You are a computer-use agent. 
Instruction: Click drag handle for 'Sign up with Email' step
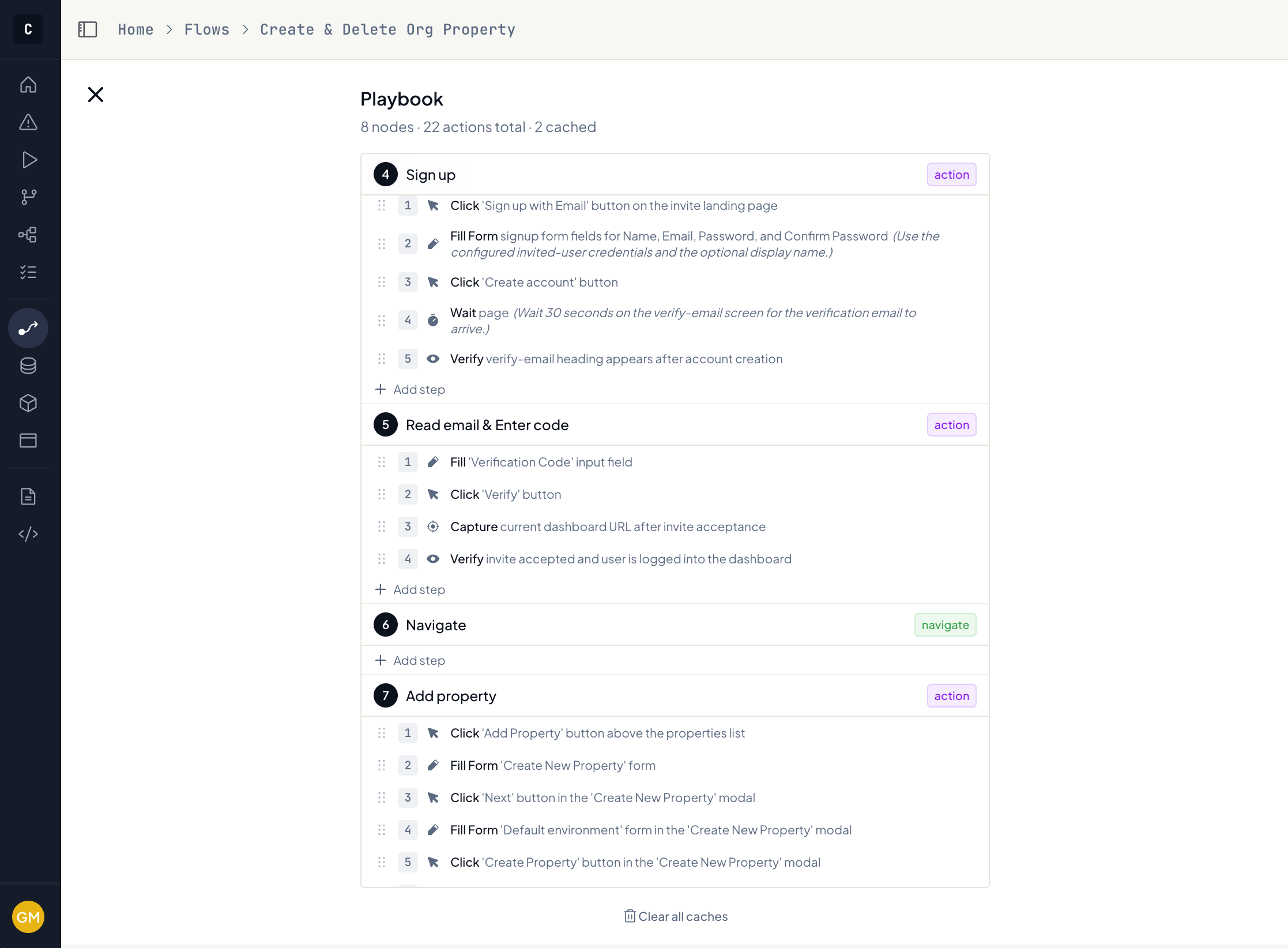[382, 205]
